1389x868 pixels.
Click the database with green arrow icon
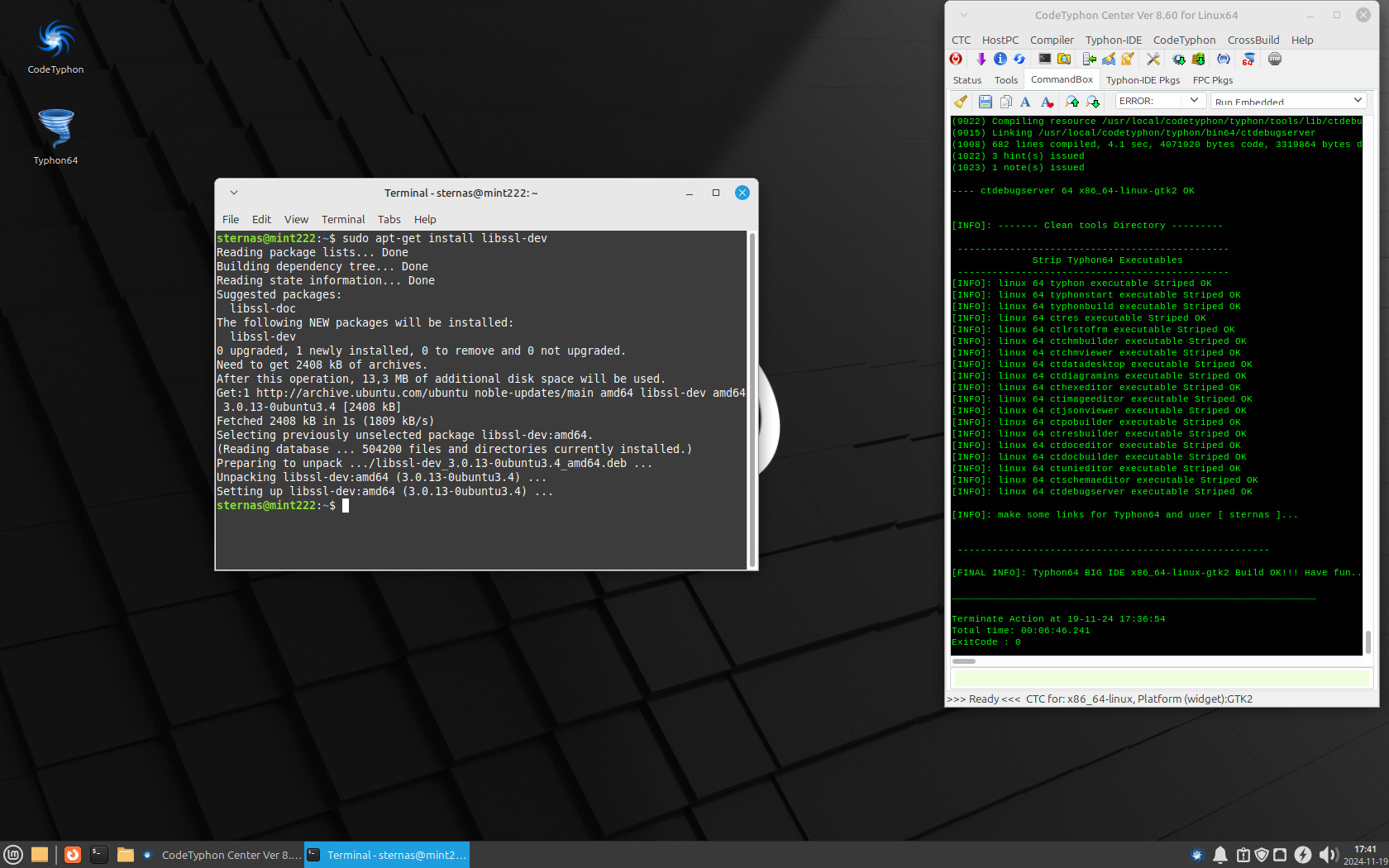[x=1198, y=59]
